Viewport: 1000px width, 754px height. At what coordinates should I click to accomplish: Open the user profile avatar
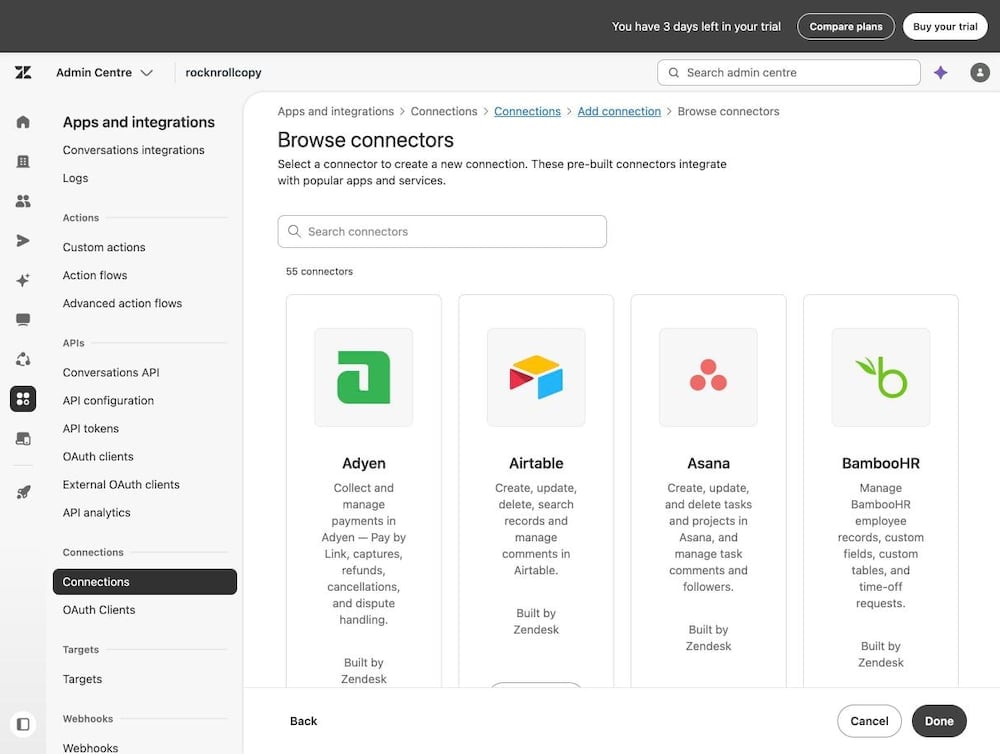980,73
